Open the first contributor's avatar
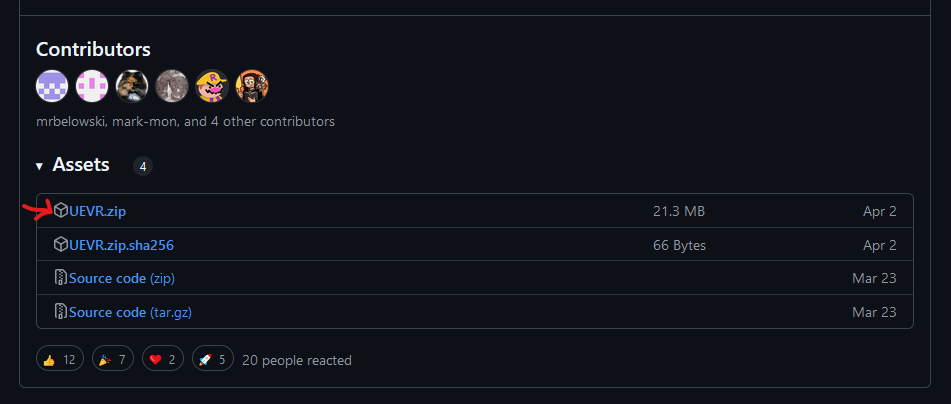Viewport: 951px width, 404px height. click(52, 86)
